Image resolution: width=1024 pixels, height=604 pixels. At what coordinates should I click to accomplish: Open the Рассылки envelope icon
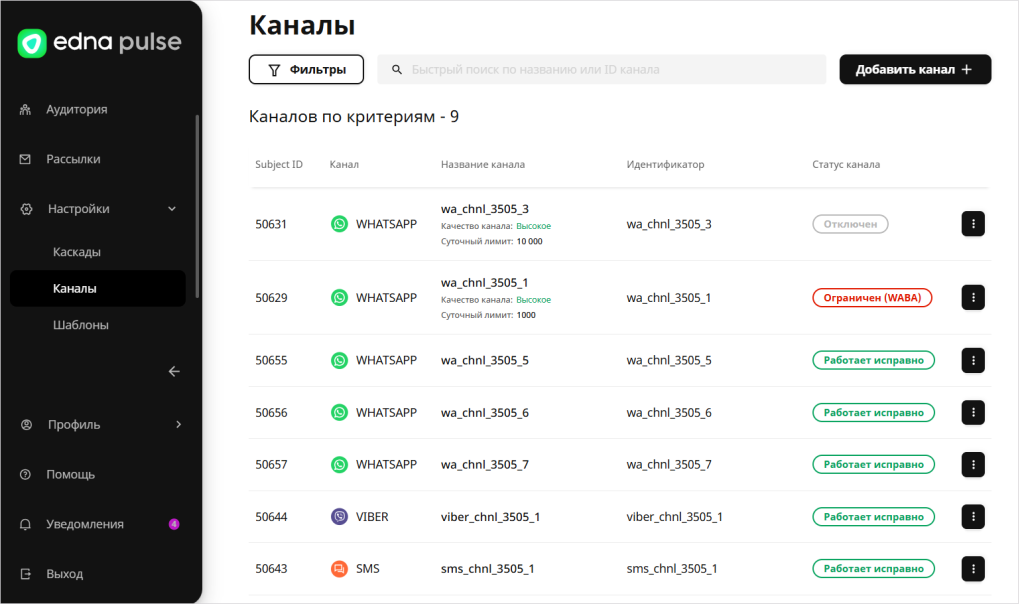[25, 159]
